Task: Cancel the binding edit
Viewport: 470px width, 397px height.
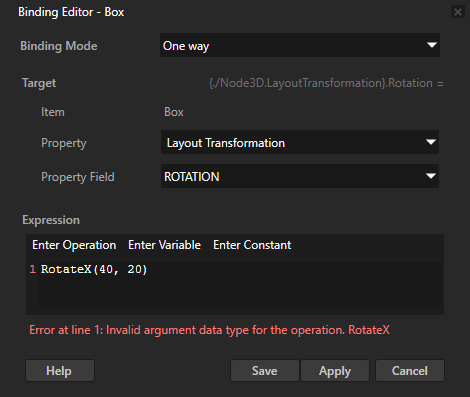Action: 410,370
